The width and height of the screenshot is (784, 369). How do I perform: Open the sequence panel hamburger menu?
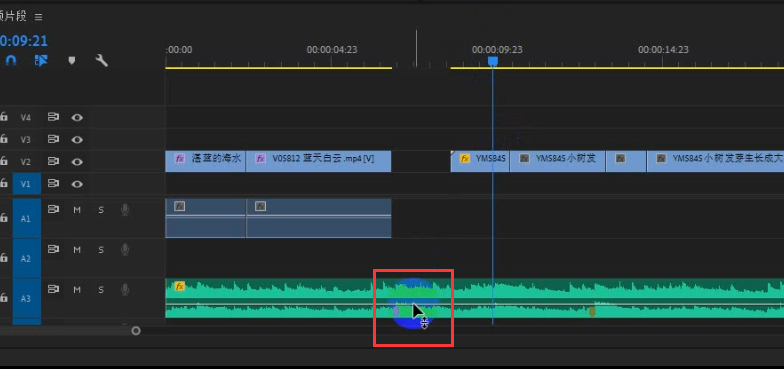(x=38, y=17)
